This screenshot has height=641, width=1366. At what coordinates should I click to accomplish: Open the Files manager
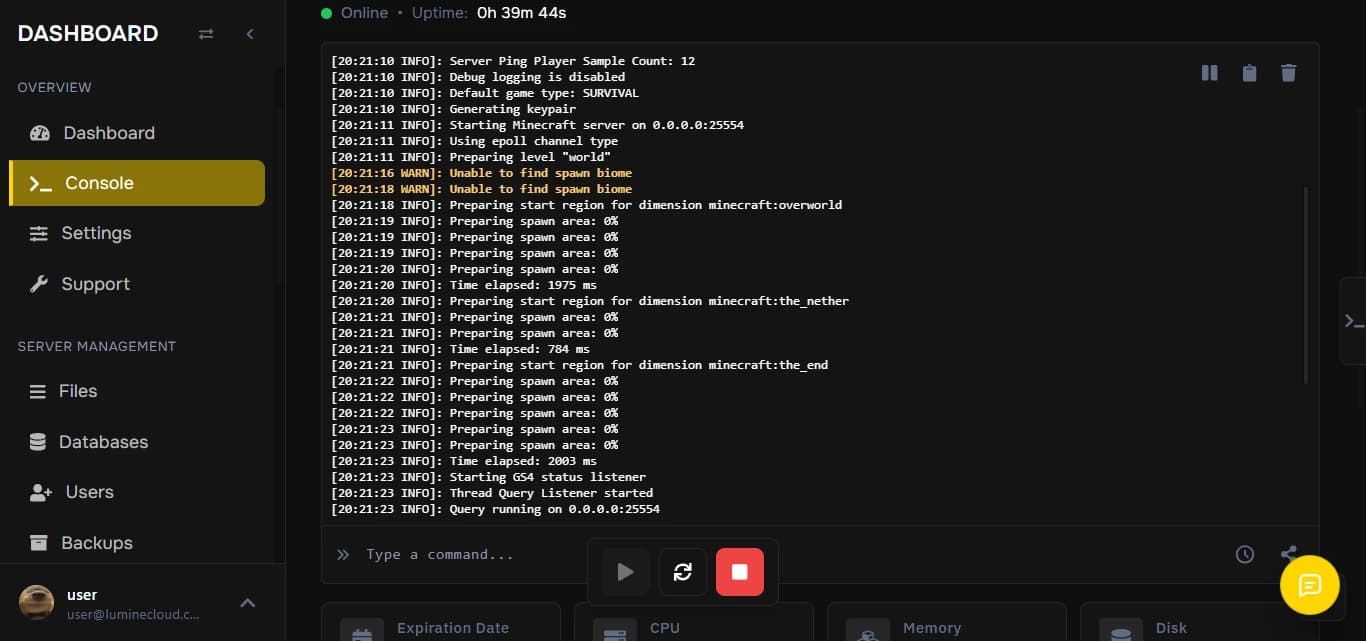(x=137, y=391)
